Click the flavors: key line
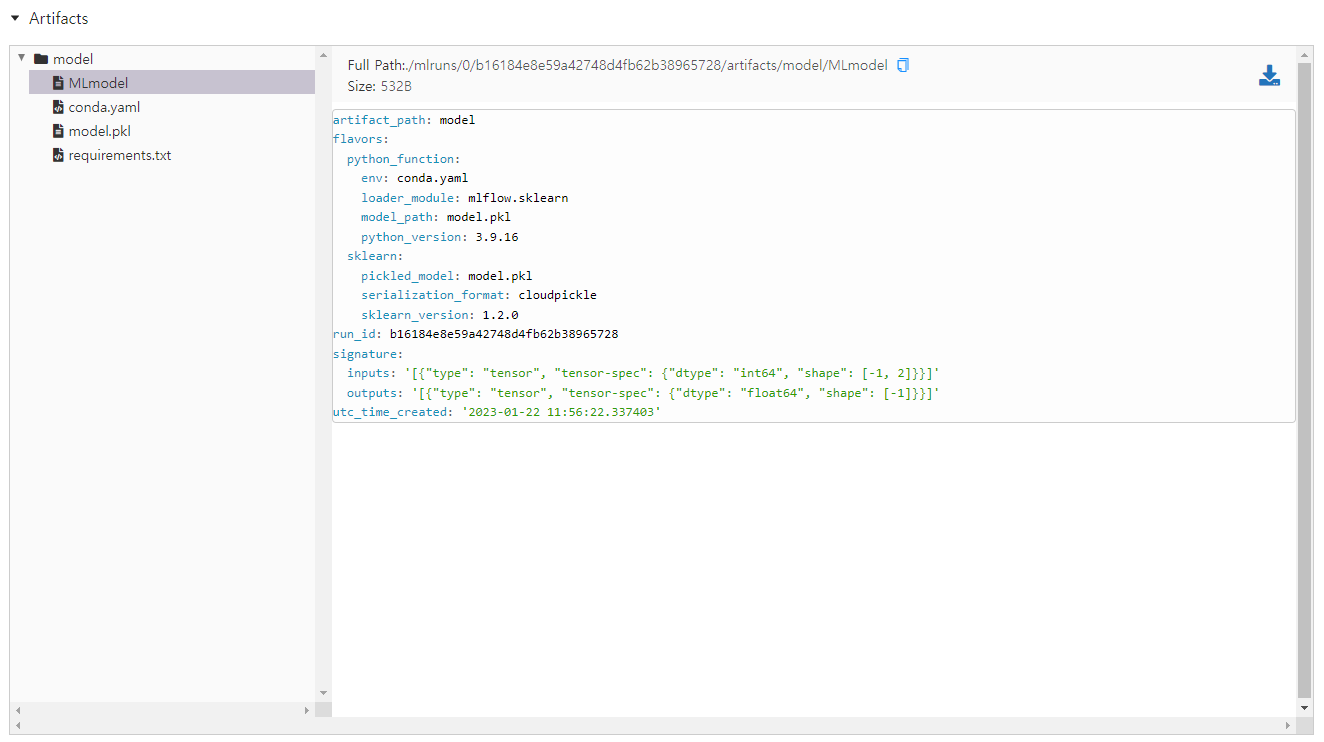1324x742 pixels. (361, 139)
